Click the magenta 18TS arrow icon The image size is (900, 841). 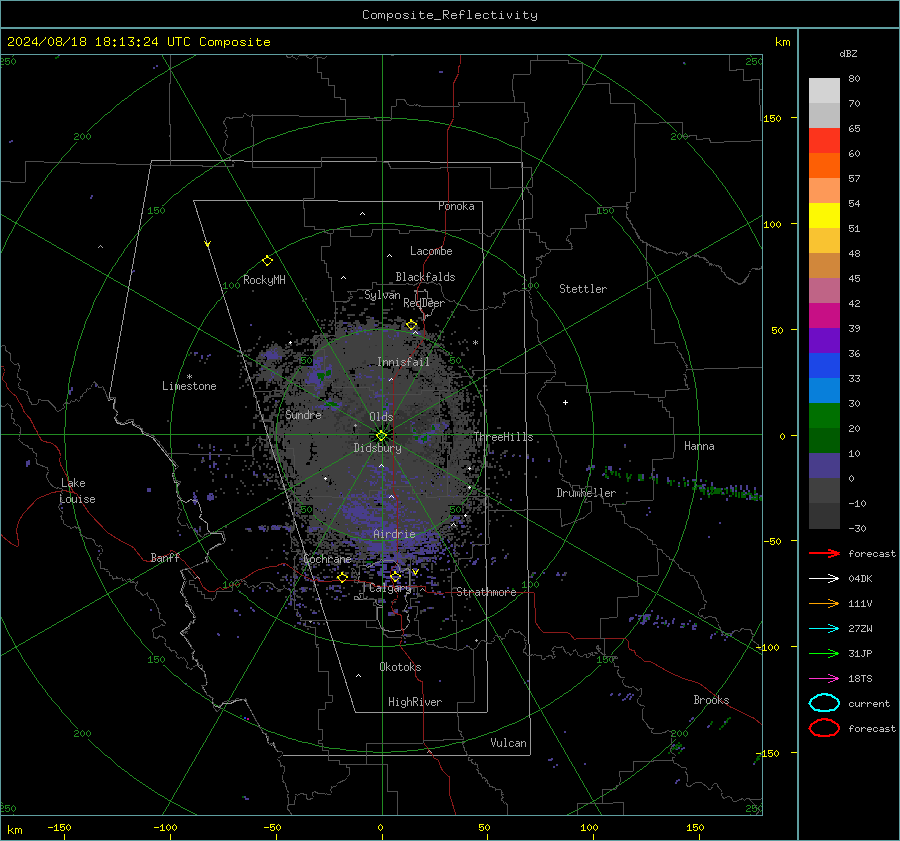[x=824, y=679]
